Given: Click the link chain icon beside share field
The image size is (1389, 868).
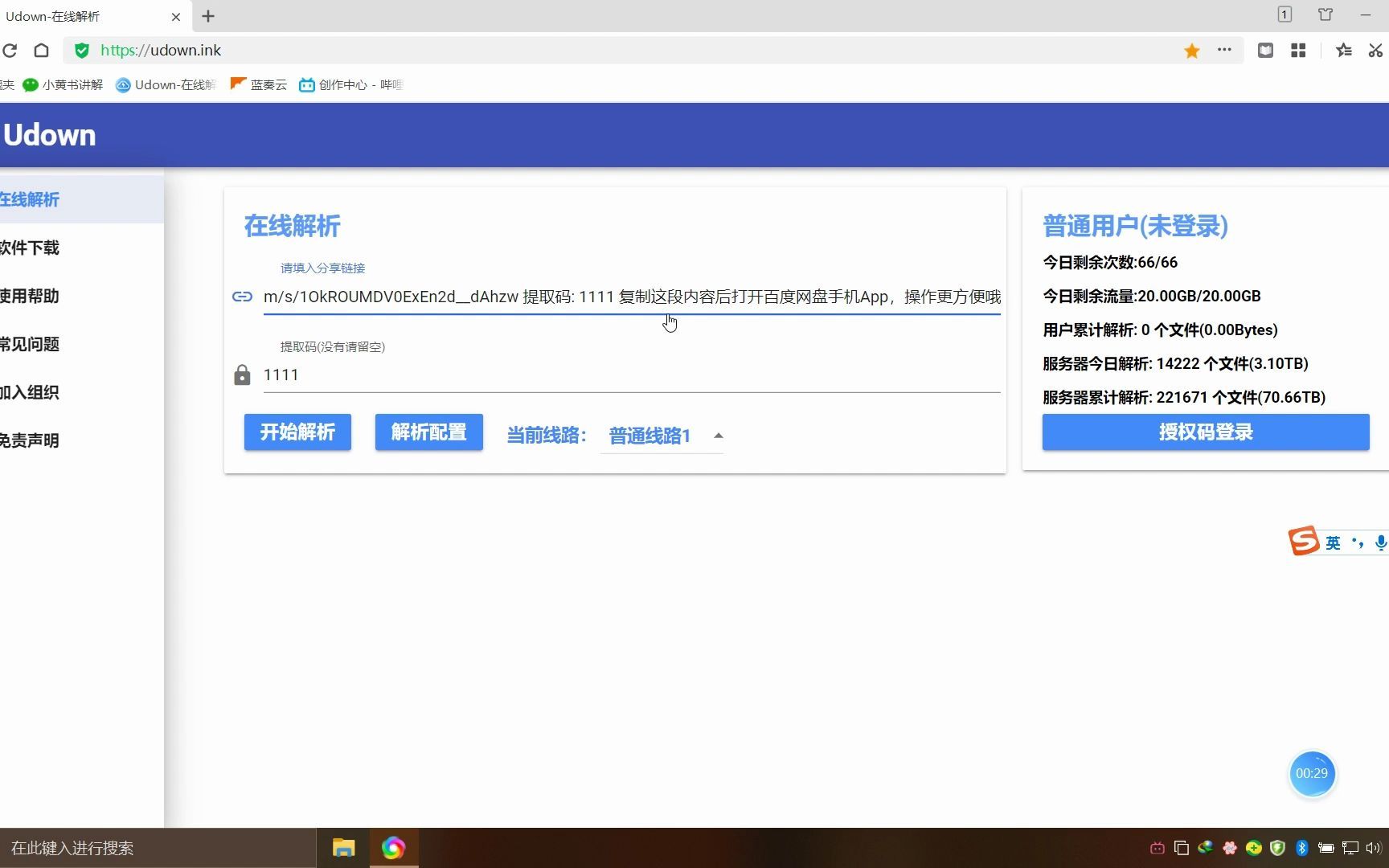Looking at the screenshot, I should tap(242, 297).
